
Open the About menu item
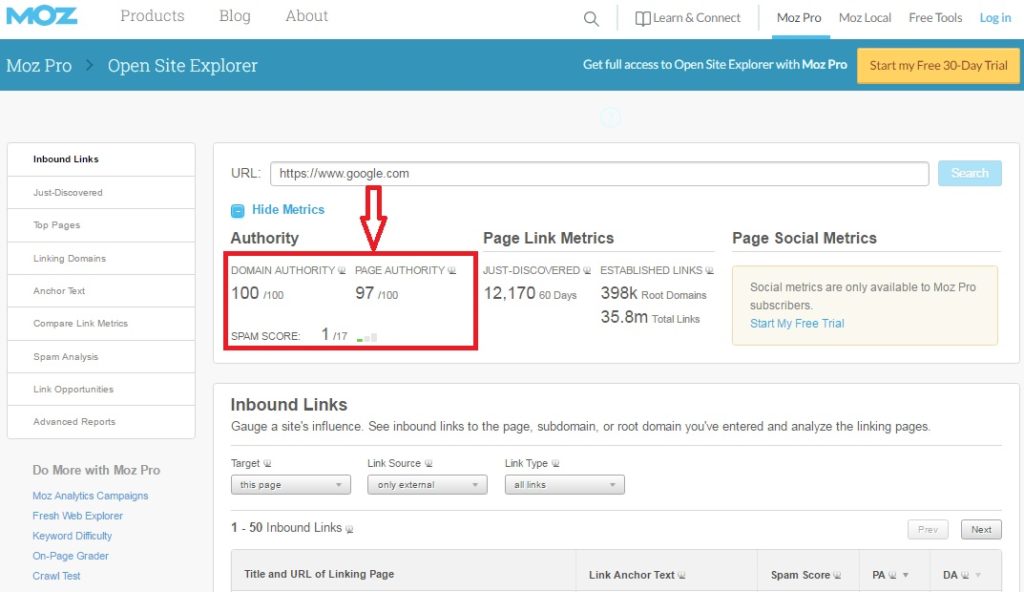point(306,16)
